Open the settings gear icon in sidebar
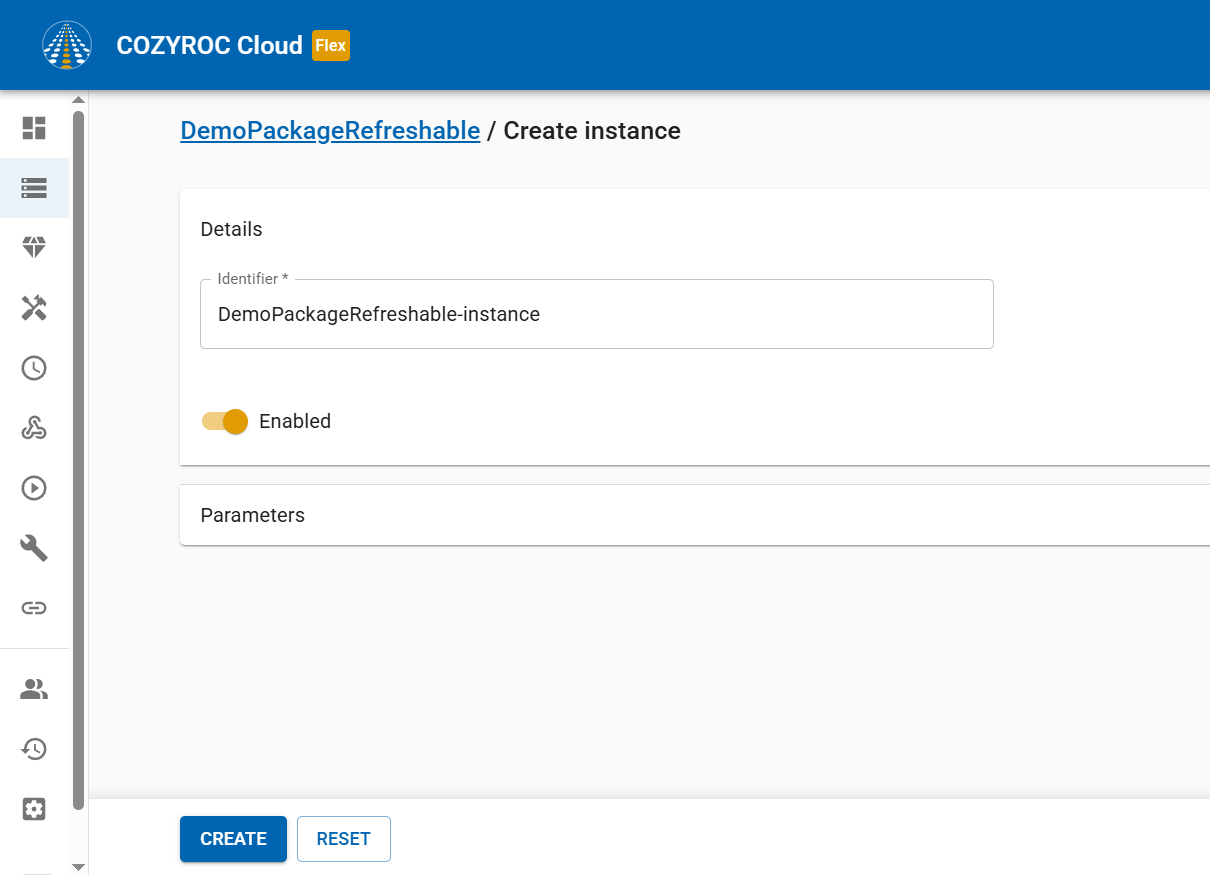 coord(34,809)
